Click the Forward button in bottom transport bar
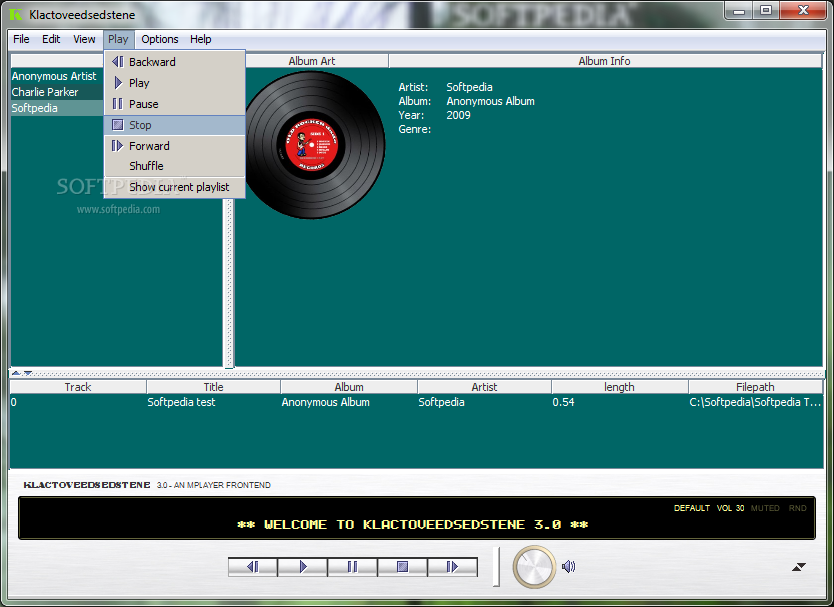Image resolution: width=834 pixels, height=607 pixels. coord(452,567)
